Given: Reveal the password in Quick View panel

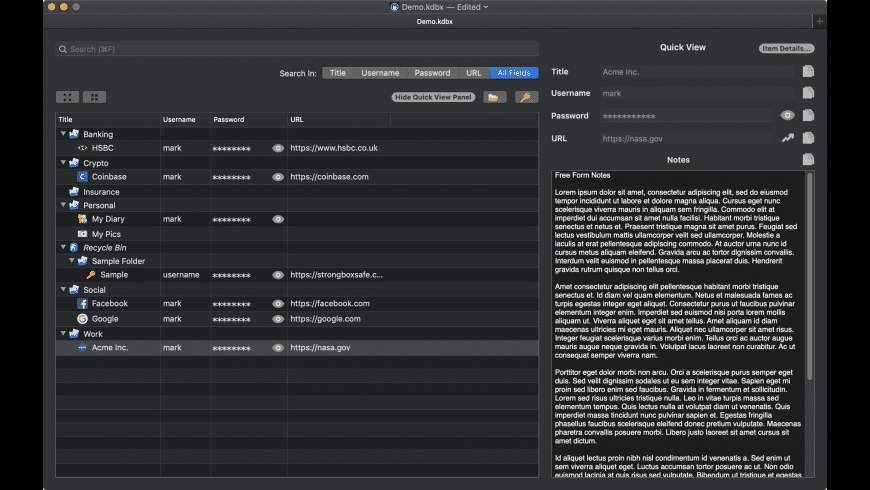Looking at the screenshot, I should (x=788, y=115).
